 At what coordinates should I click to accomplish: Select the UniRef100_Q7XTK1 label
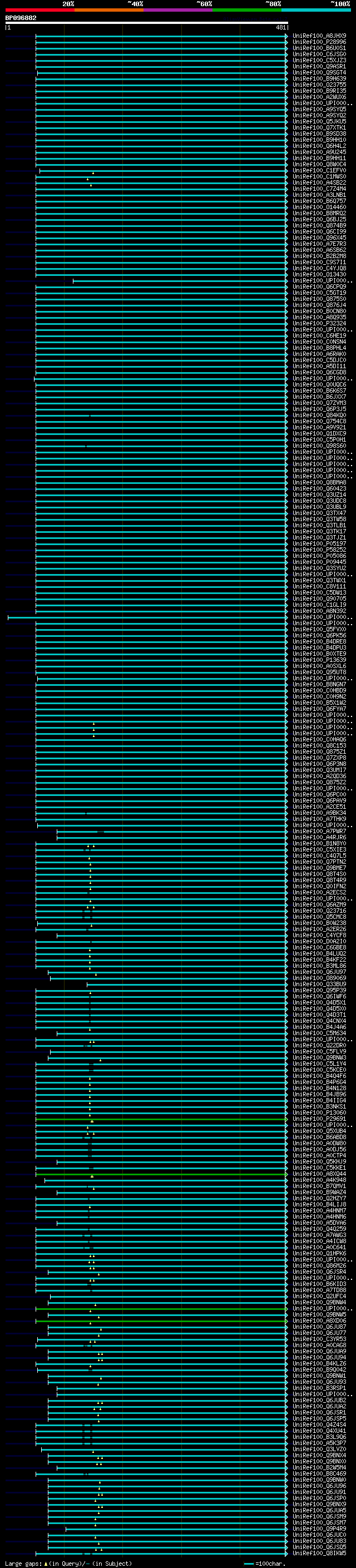[319, 127]
